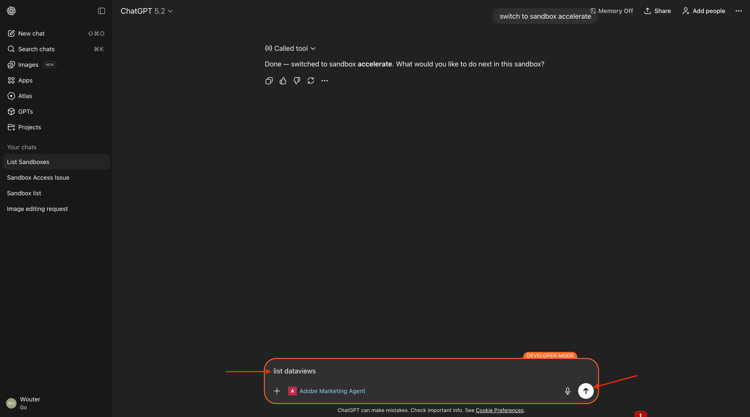Image resolution: width=750 pixels, height=417 pixels.
Task: Open the ChatGPT 5.2 model dropdown
Action: click(146, 11)
